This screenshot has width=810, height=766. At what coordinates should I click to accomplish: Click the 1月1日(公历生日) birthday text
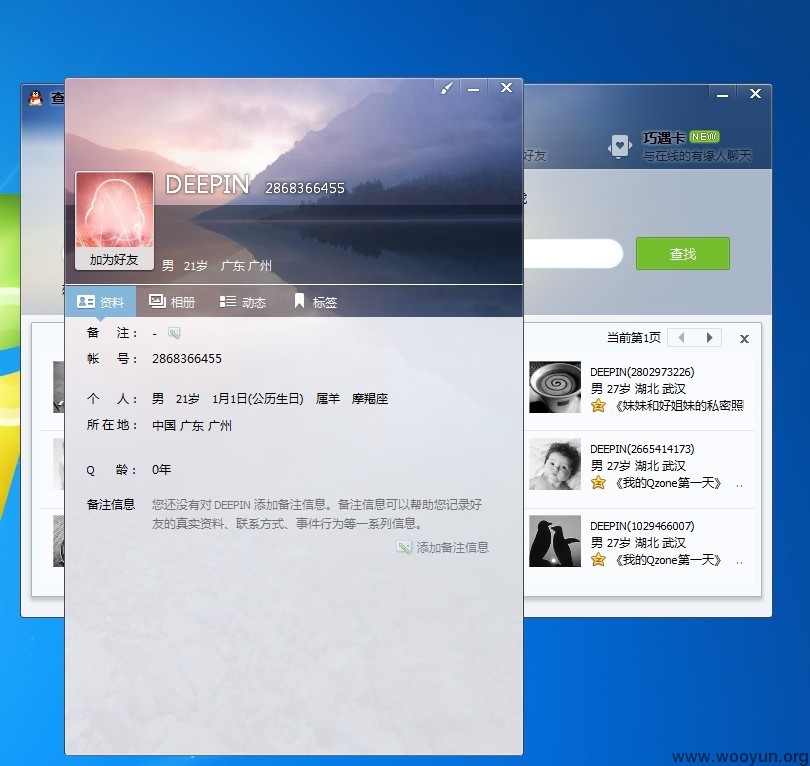pos(257,399)
